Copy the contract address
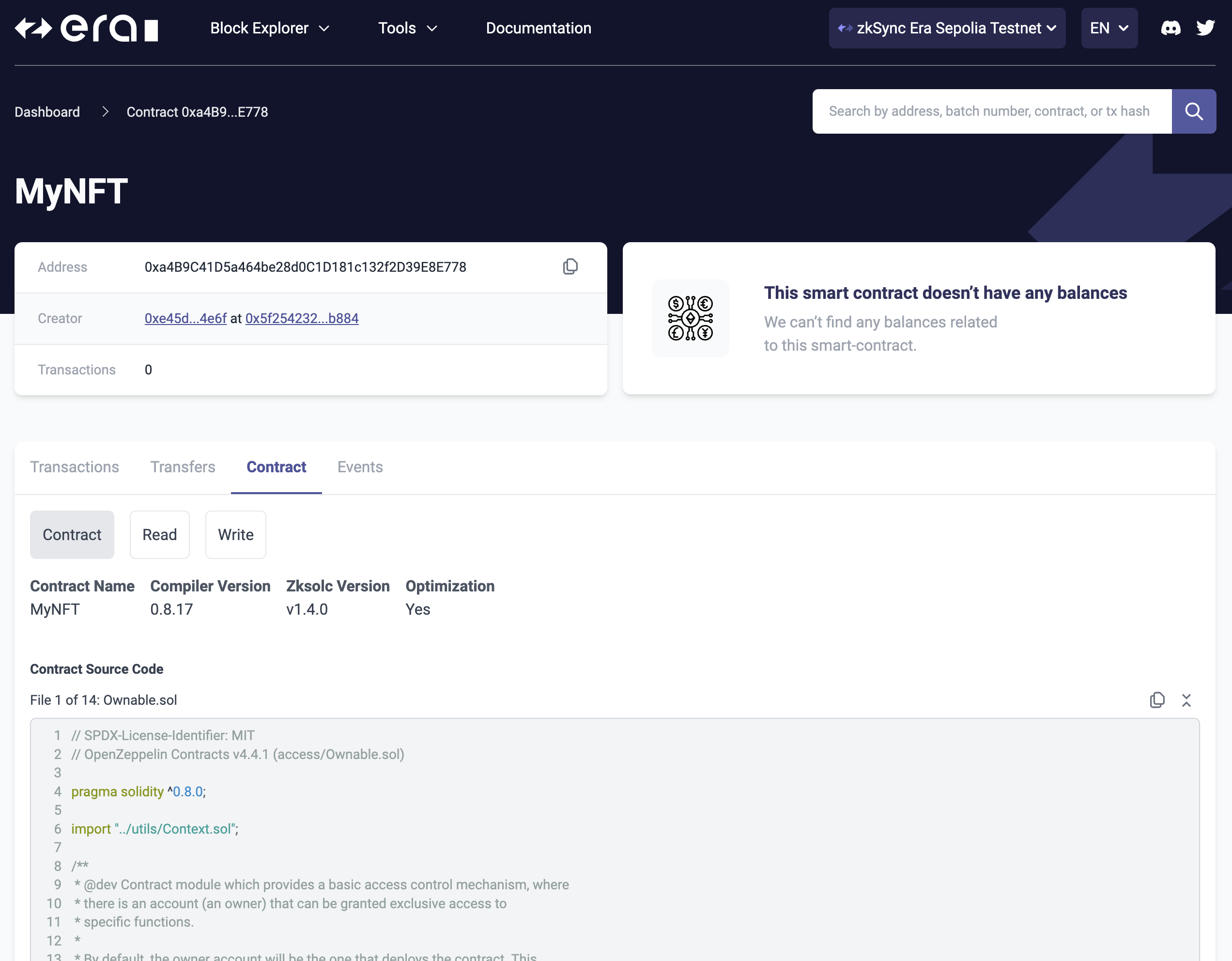 tap(570, 266)
